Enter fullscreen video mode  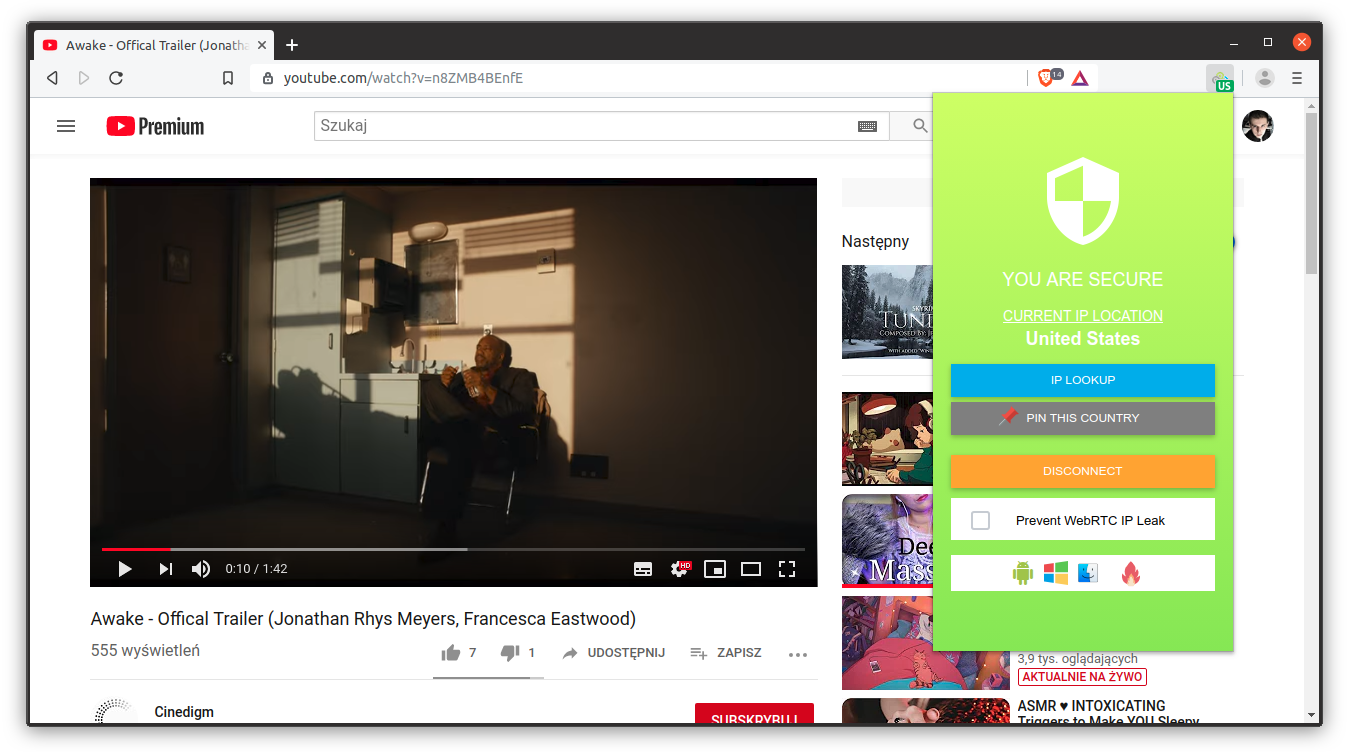click(787, 569)
